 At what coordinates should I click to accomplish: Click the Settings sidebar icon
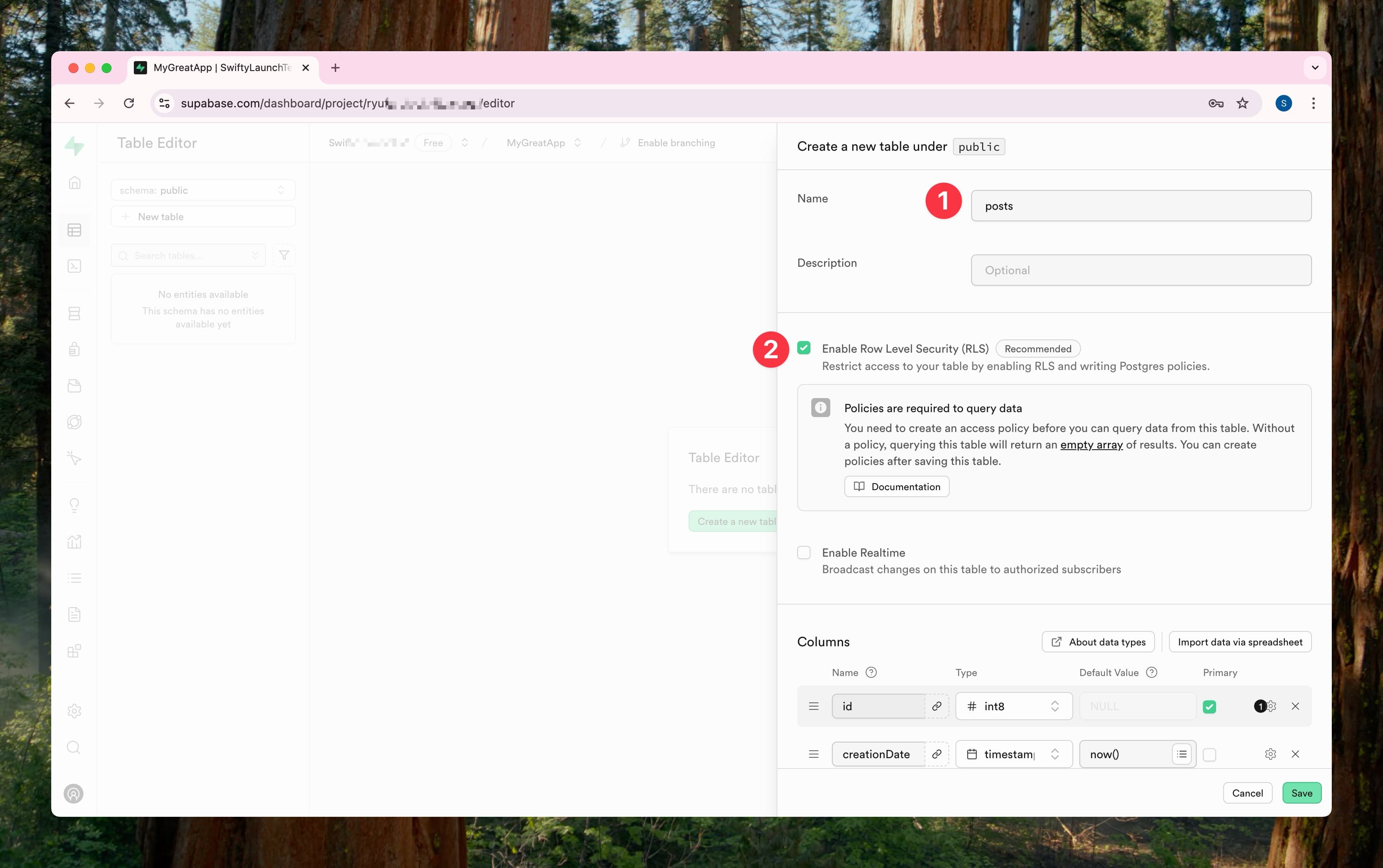tap(76, 711)
